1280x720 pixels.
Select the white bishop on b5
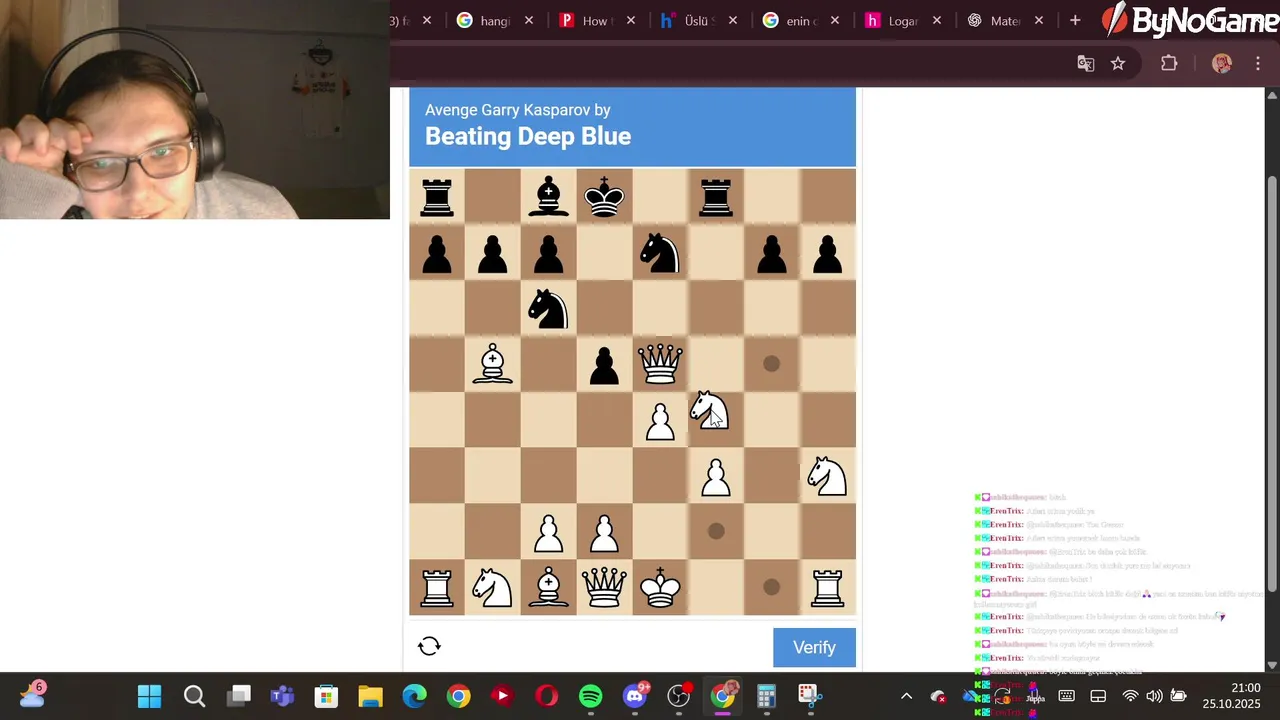(x=492, y=364)
